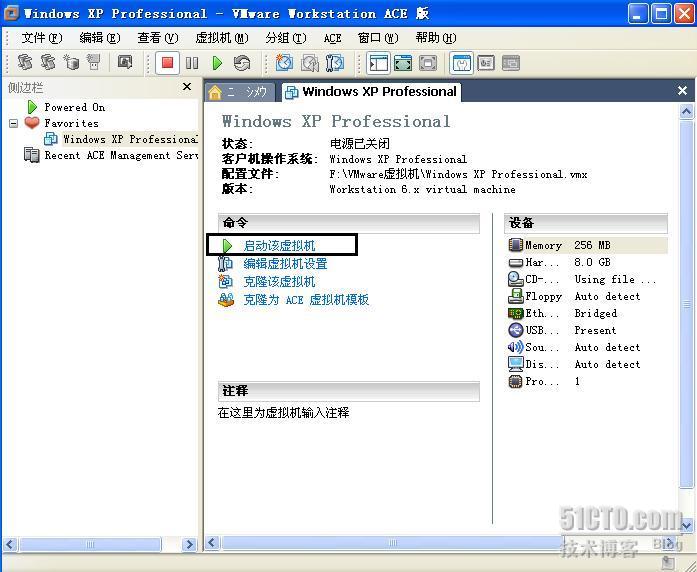Click the Bridged Ethernet value
697x572 pixels.
[x=596, y=313]
